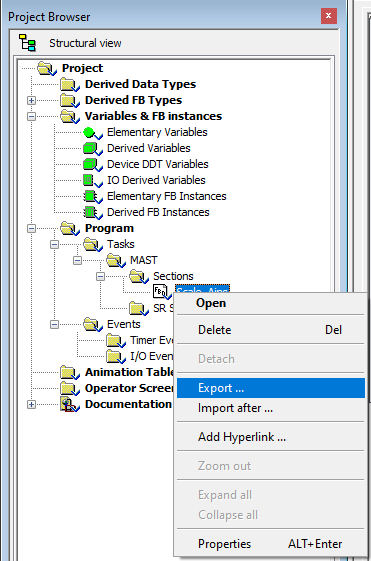The width and height of the screenshot is (371, 561).
Task: Click the Operator Screens folder icon
Action: coord(69,389)
